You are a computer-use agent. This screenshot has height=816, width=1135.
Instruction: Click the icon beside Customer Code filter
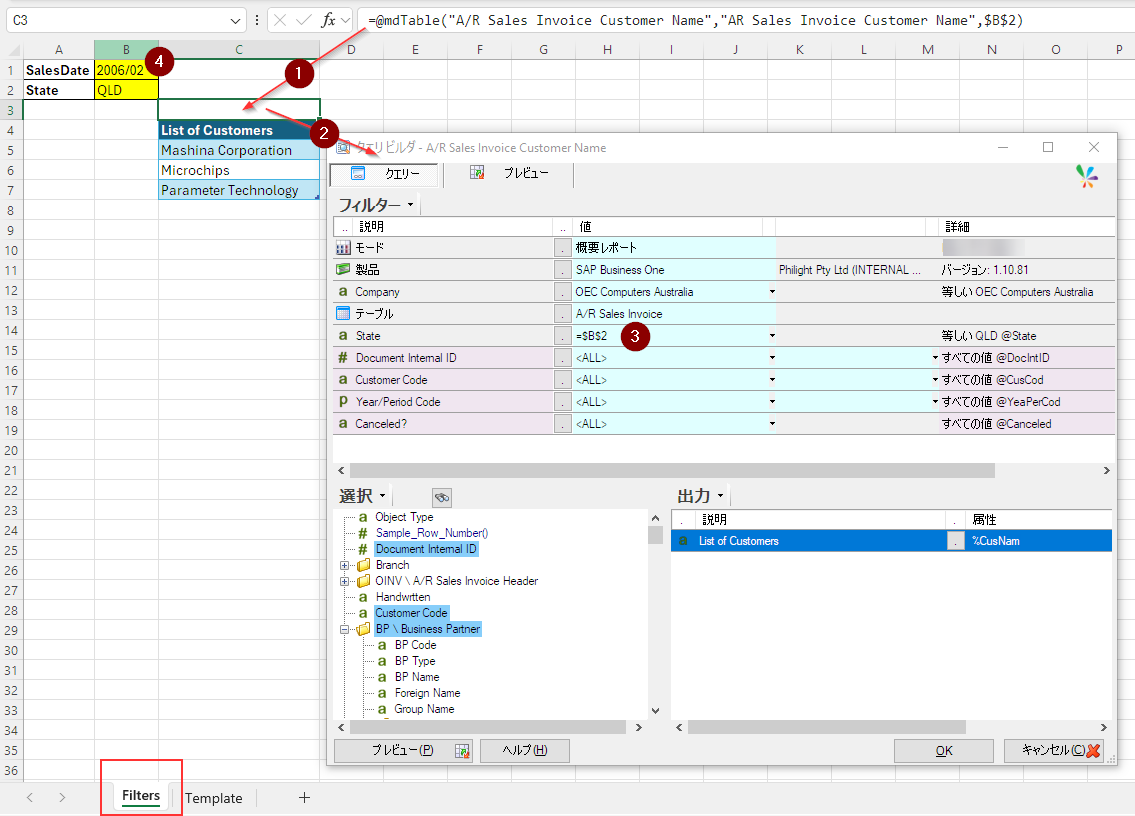tap(343, 379)
